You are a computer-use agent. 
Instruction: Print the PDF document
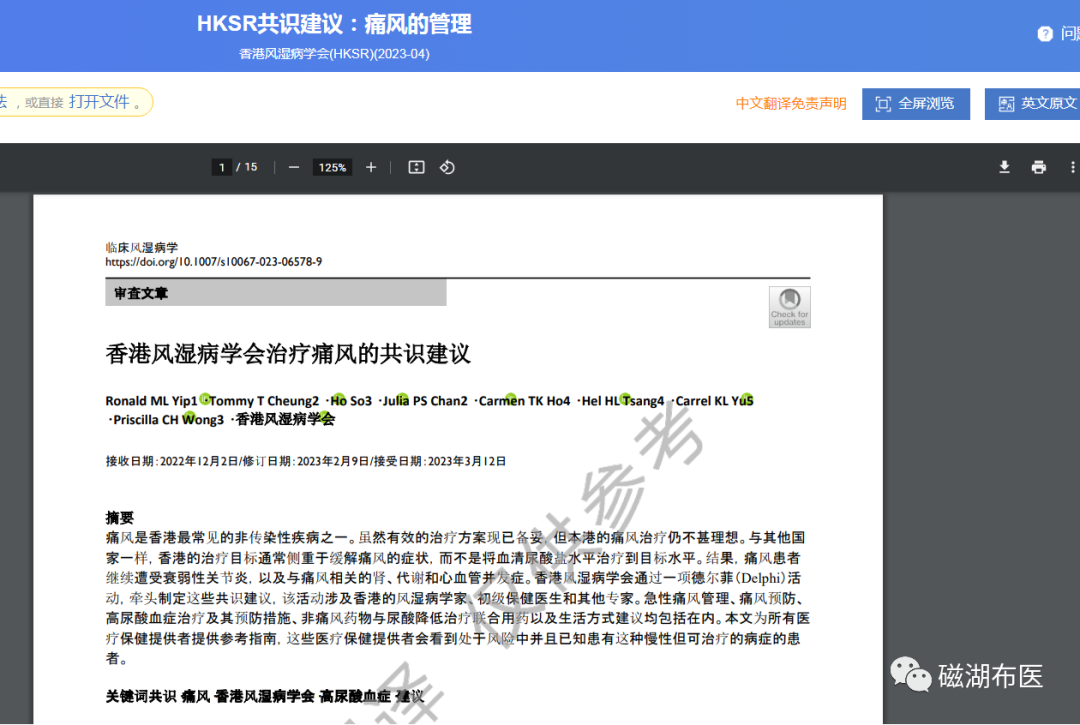coord(1039,167)
